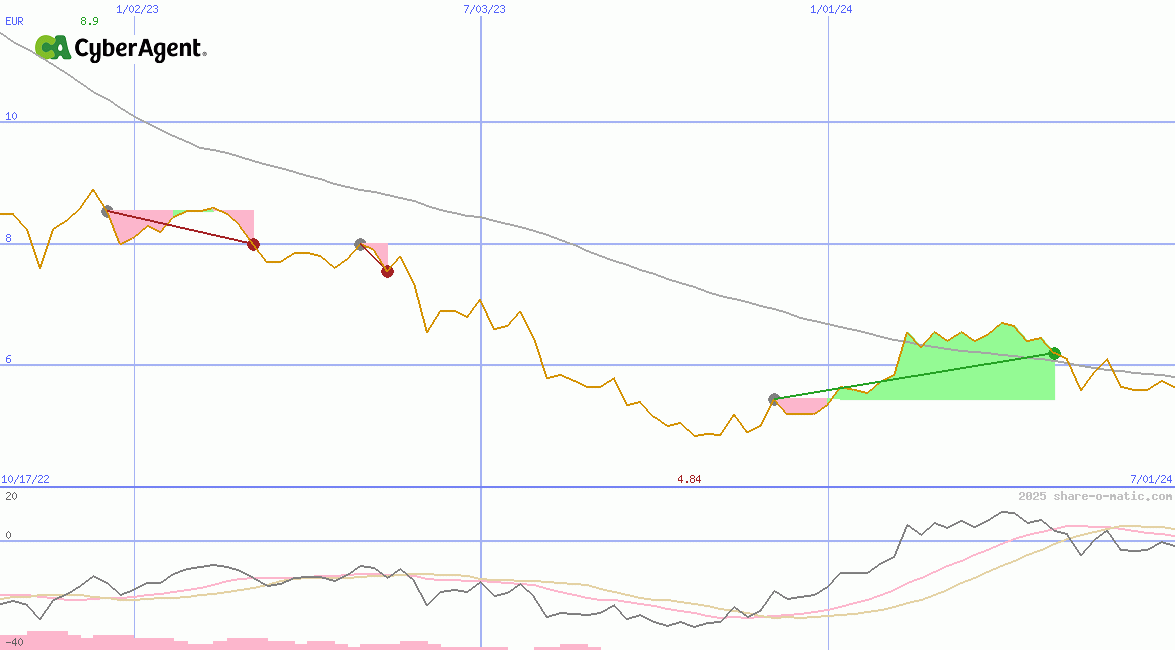Click the grey entry marker of the first trade
Viewport: 1175px width, 650px height.
click(107, 211)
